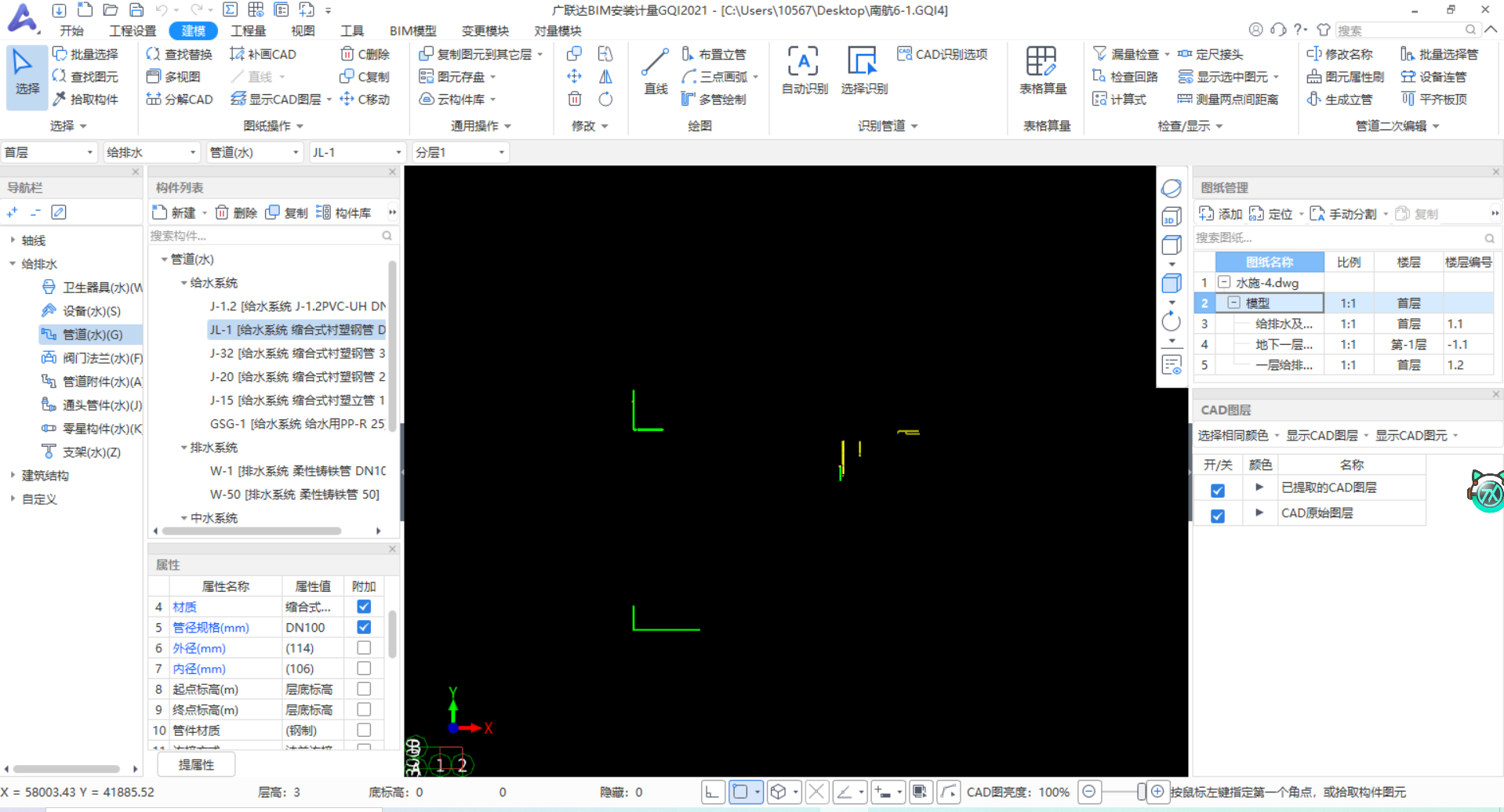Click 生成立管 tool
The image size is (1504, 812).
(1340, 100)
